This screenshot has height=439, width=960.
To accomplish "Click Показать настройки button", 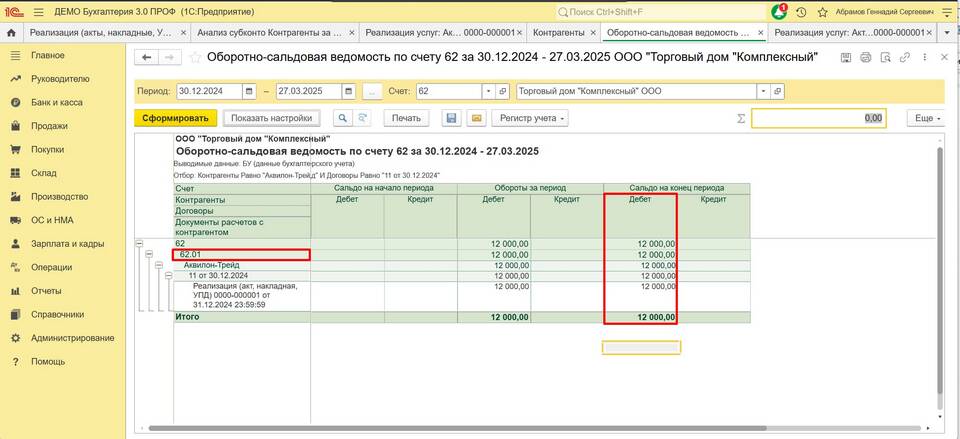I will pos(271,118).
